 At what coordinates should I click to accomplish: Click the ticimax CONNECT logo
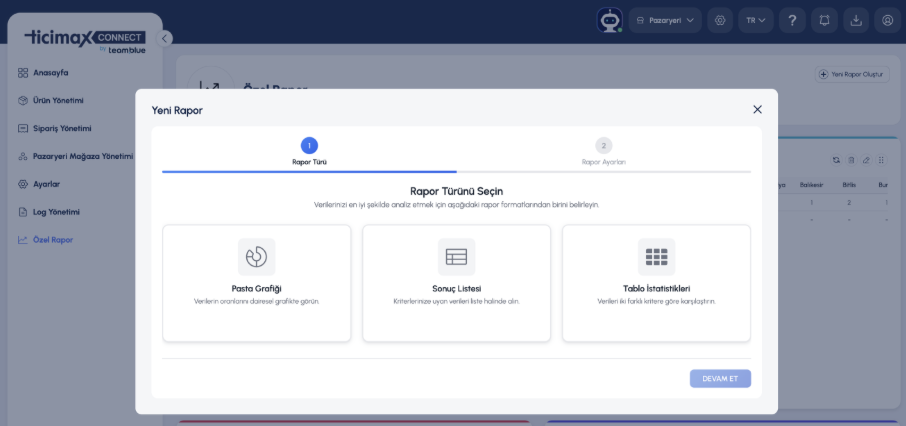tap(85, 42)
